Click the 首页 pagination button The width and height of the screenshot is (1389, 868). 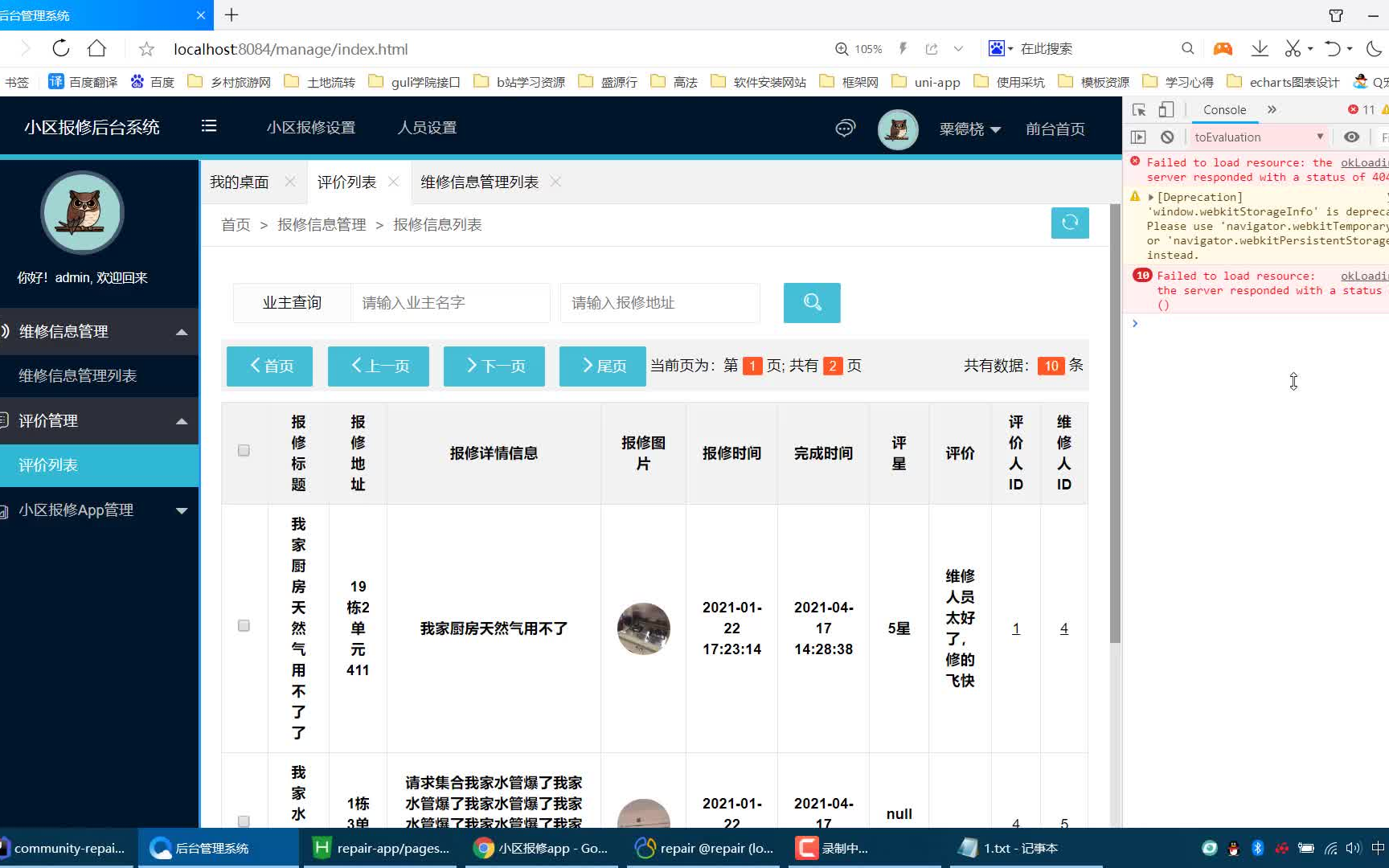(x=269, y=366)
